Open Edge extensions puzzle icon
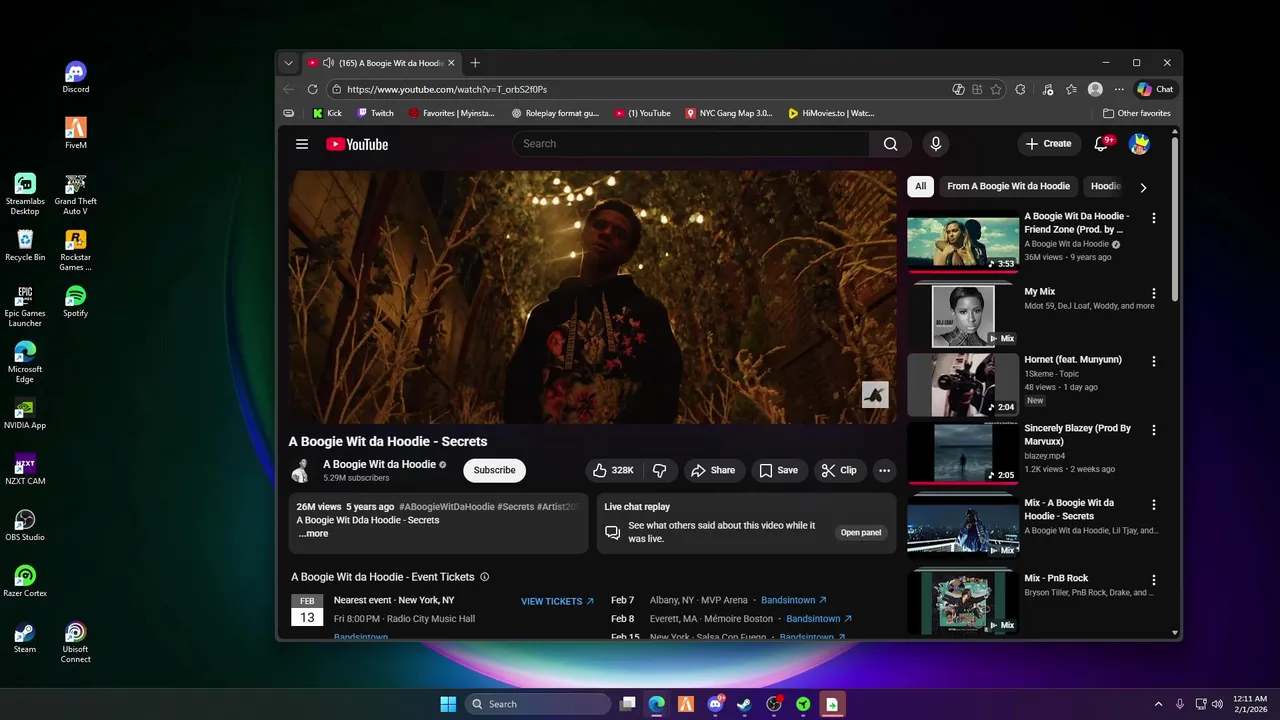Image resolution: width=1280 pixels, height=720 pixels. [x=1020, y=89]
